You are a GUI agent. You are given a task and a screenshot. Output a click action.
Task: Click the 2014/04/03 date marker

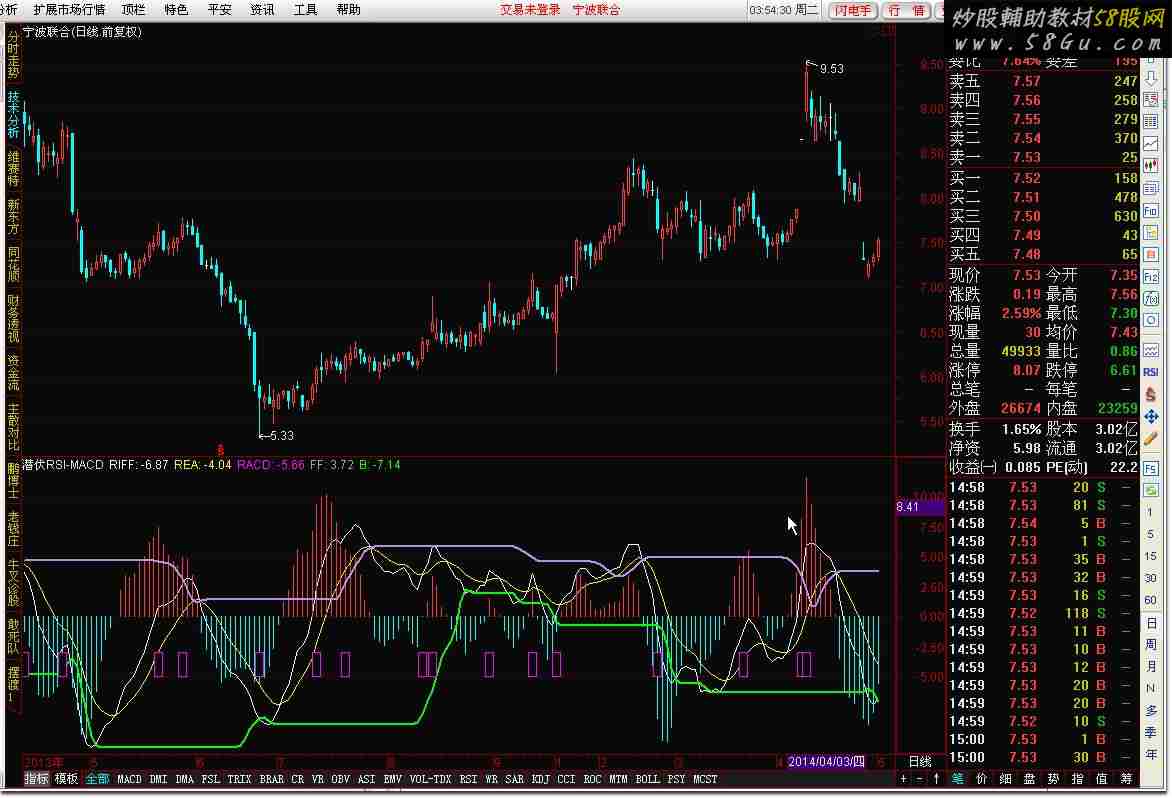point(826,761)
